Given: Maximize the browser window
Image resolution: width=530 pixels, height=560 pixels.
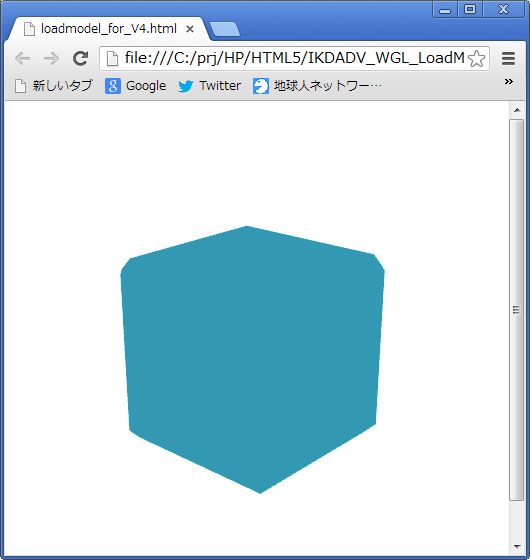Looking at the screenshot, I should [470, 9].
